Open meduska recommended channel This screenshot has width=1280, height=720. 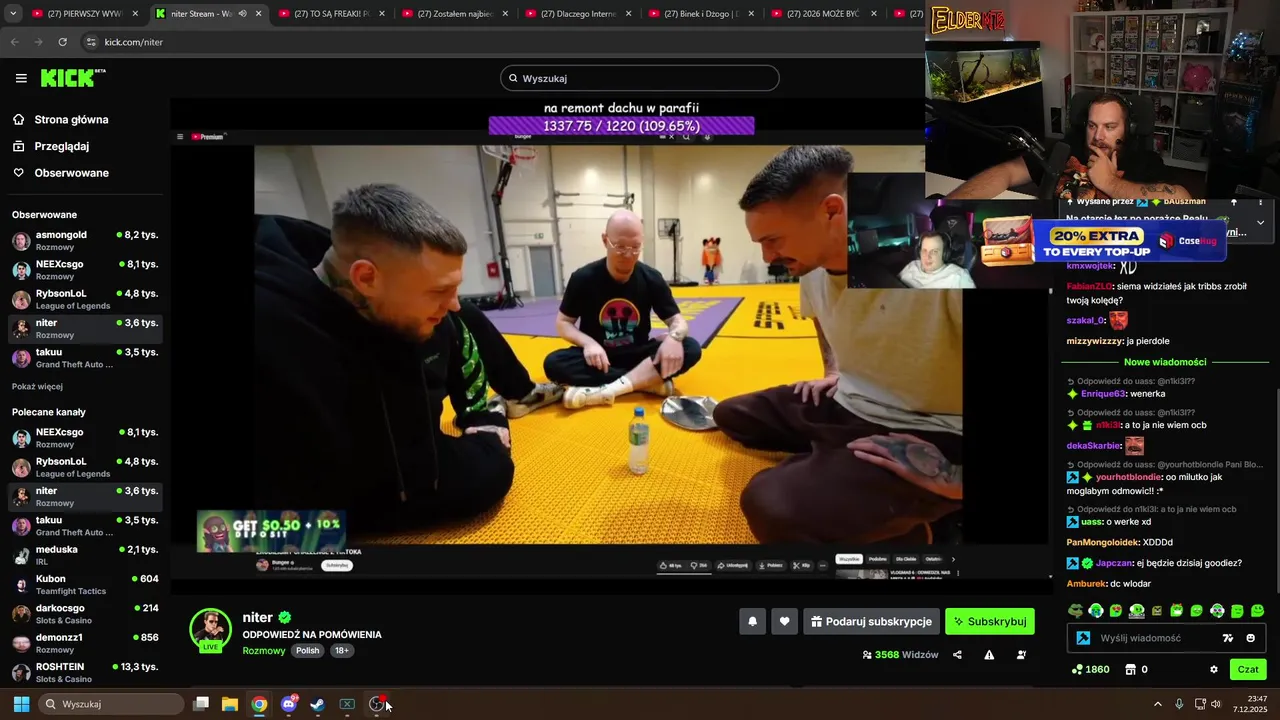[x=85, y=555]
